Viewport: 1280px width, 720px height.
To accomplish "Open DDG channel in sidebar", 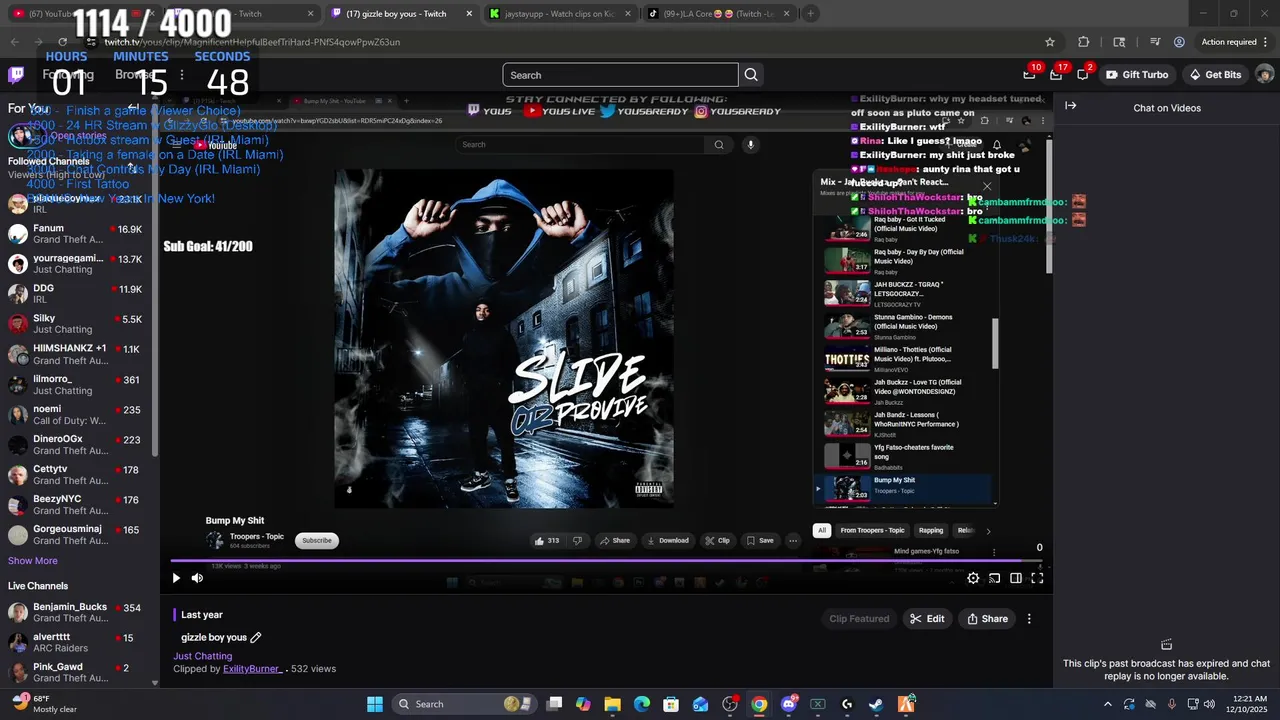I will [76, 294].
